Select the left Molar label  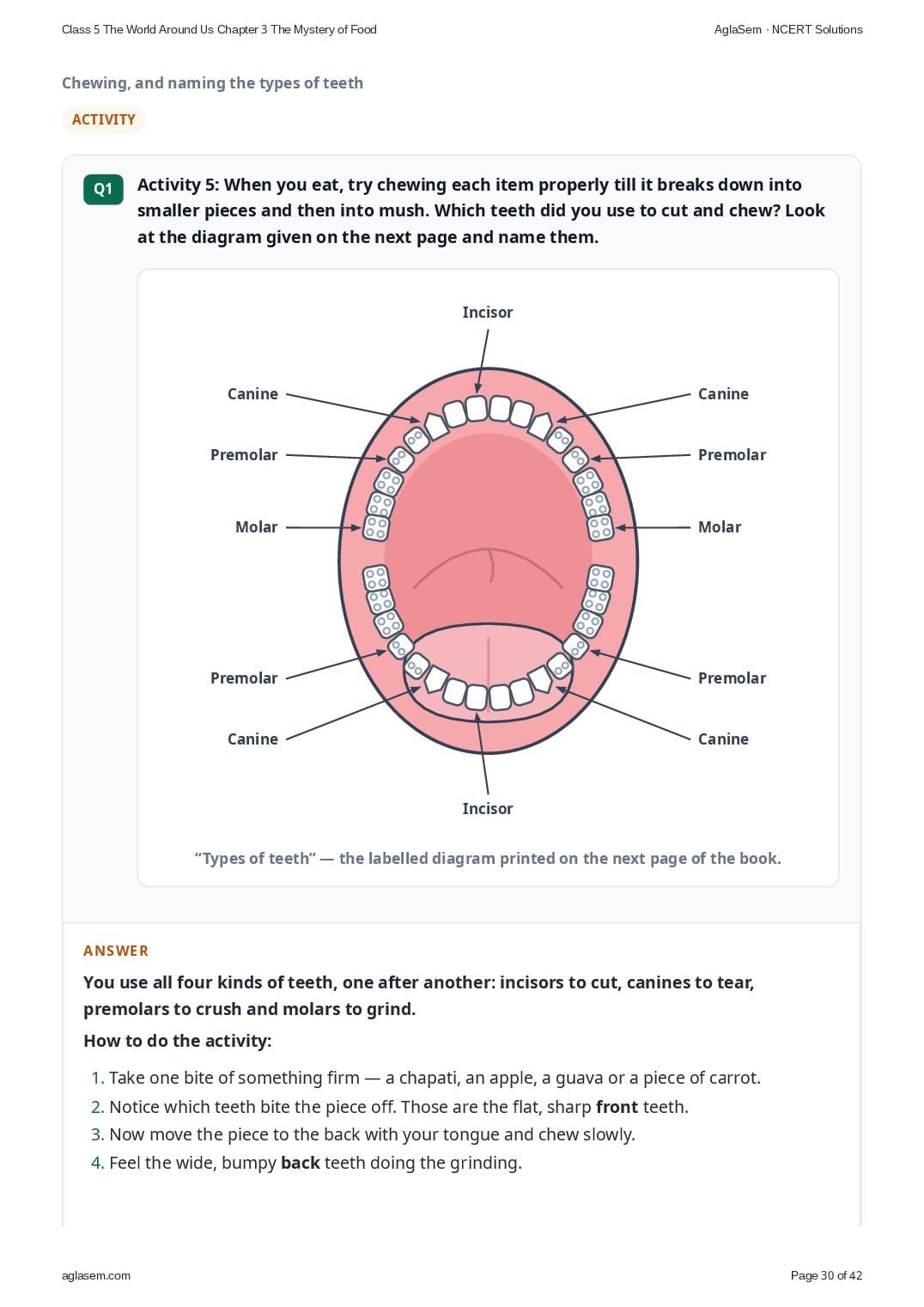point(256,527)
